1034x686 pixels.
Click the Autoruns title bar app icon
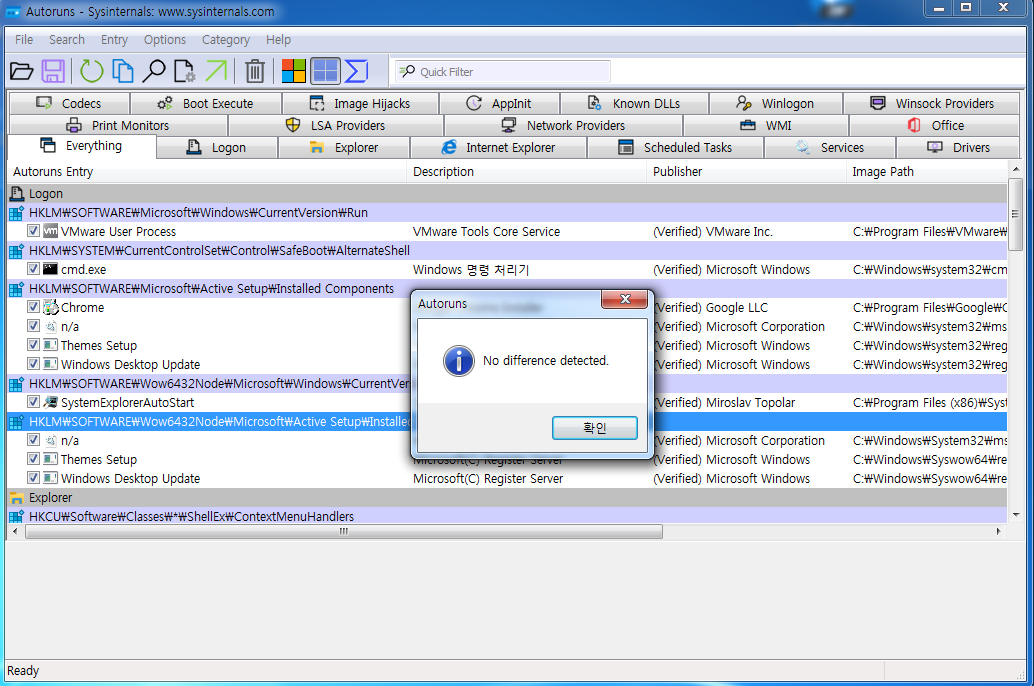[x=13, y=12]
